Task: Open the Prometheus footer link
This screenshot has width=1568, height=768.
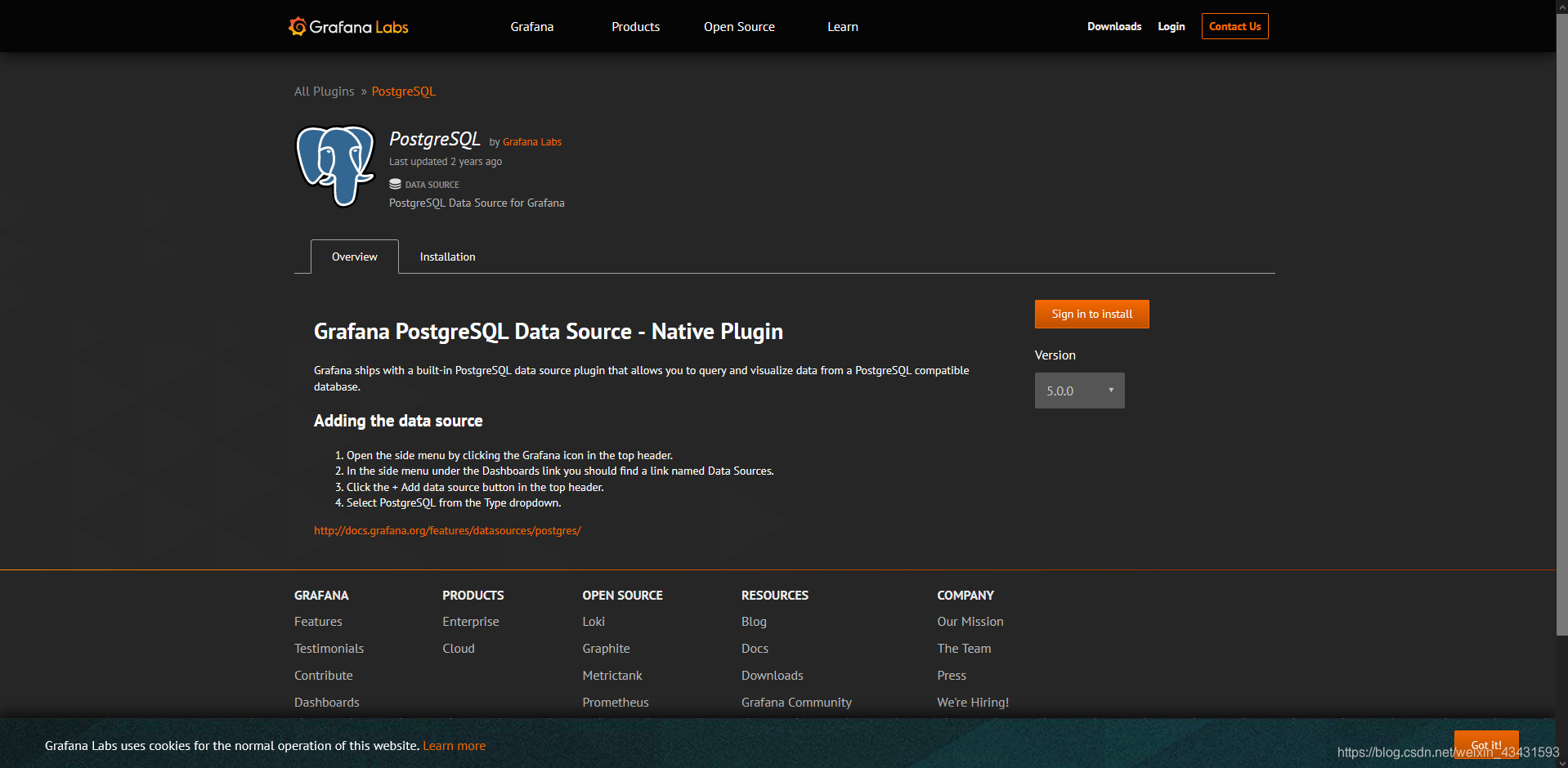Action: click(x=616, y=703)
